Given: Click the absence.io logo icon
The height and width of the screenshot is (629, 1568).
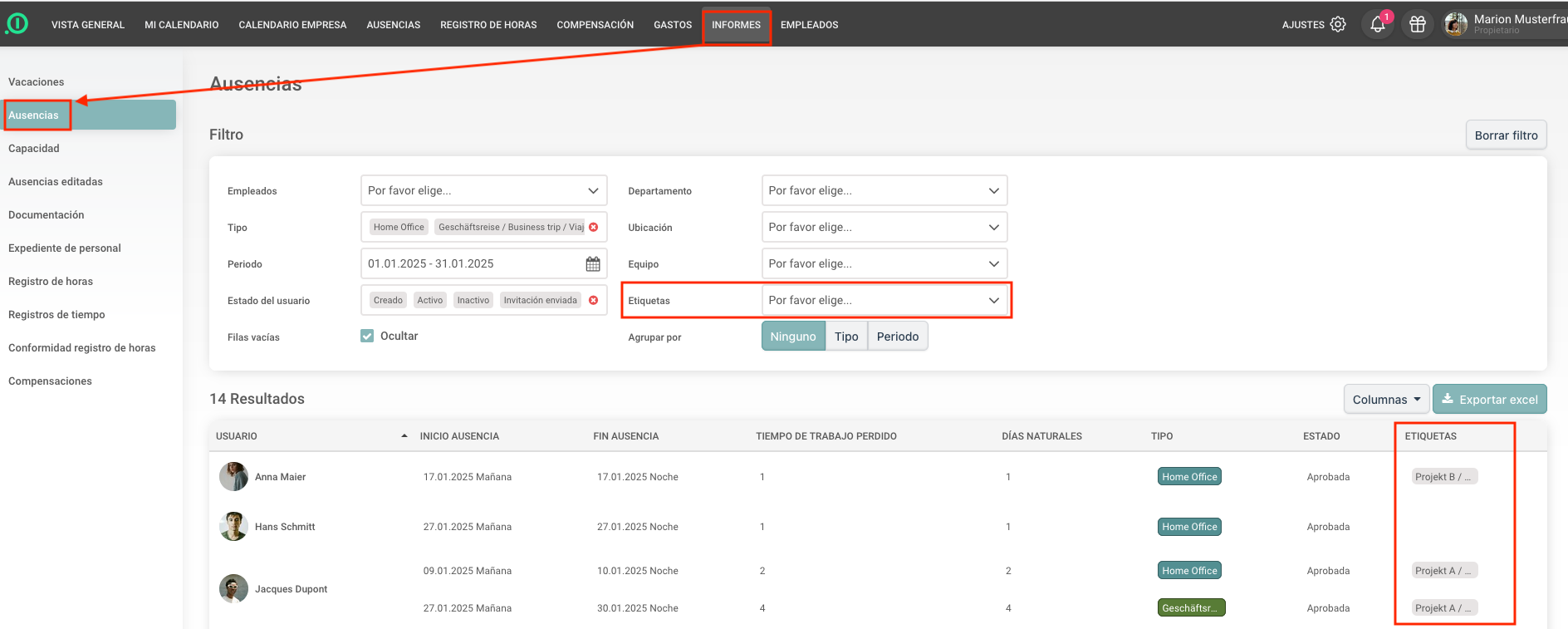Looking at the screenshot, I should click(x=17, y=24).
